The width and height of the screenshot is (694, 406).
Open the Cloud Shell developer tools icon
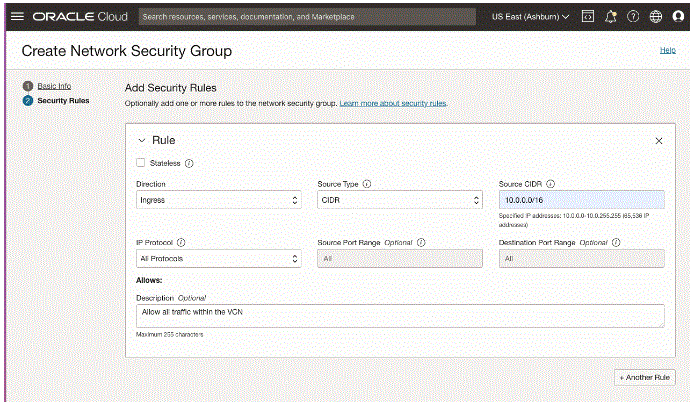[588, 17]
